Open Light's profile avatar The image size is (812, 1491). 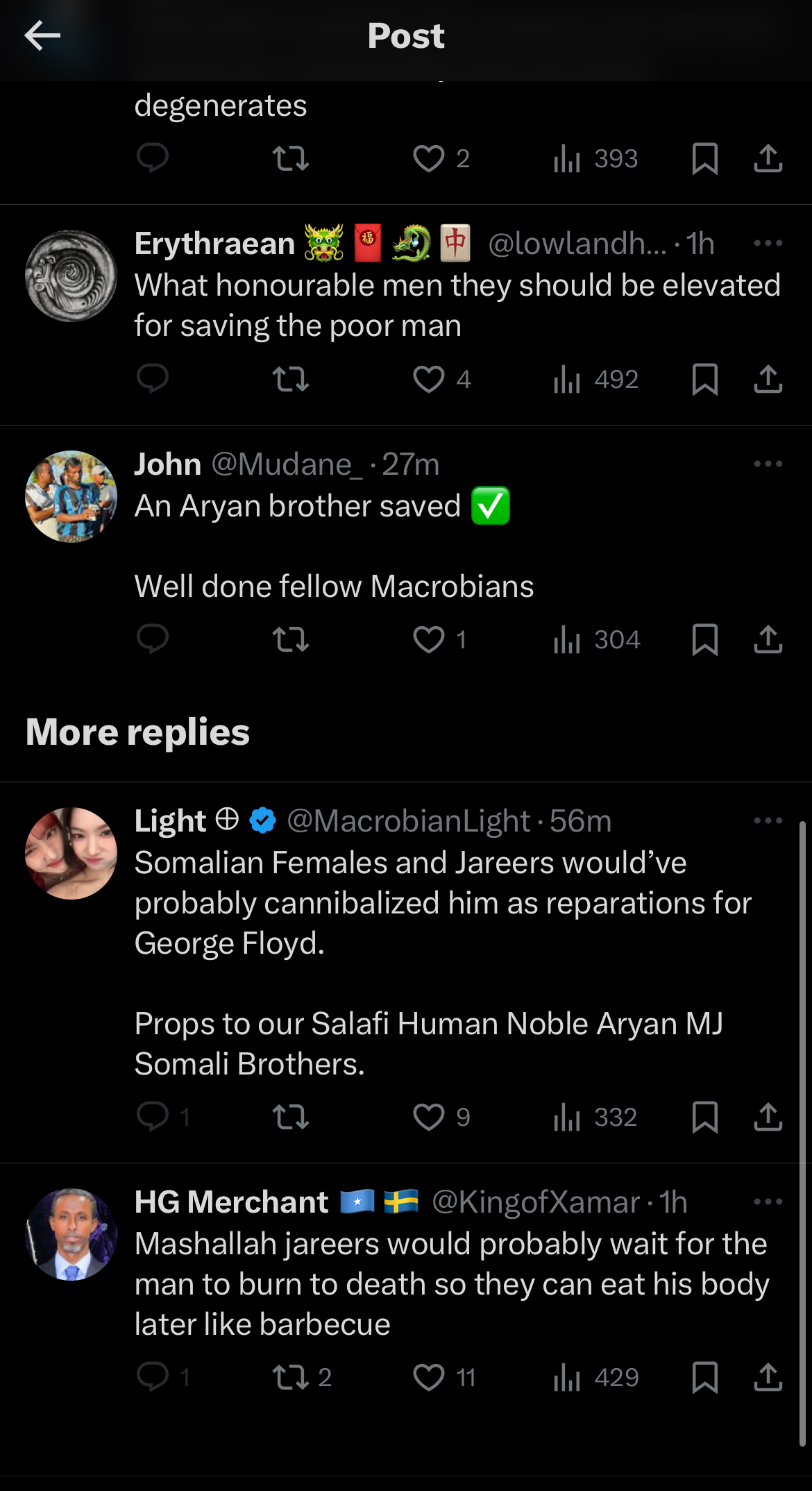coord(71,853)
